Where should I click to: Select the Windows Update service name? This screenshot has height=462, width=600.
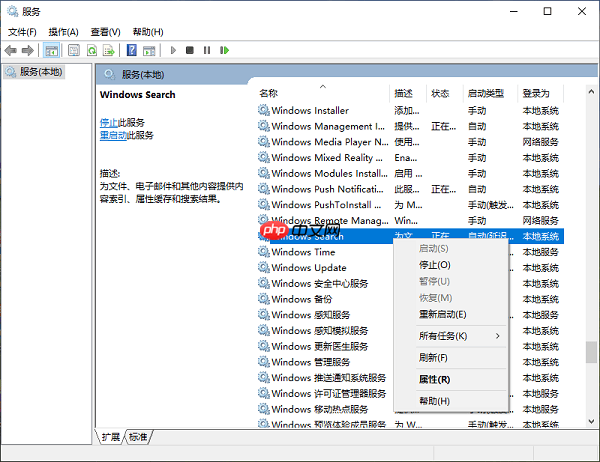309,268
